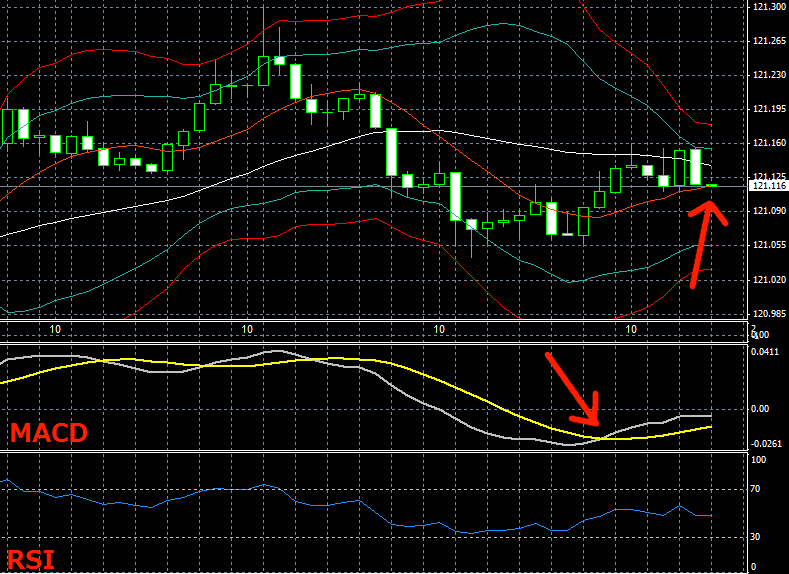Select the 121.160 price axis label
The width and height of the screenshot is (789, 574).
tap(769, 143)
